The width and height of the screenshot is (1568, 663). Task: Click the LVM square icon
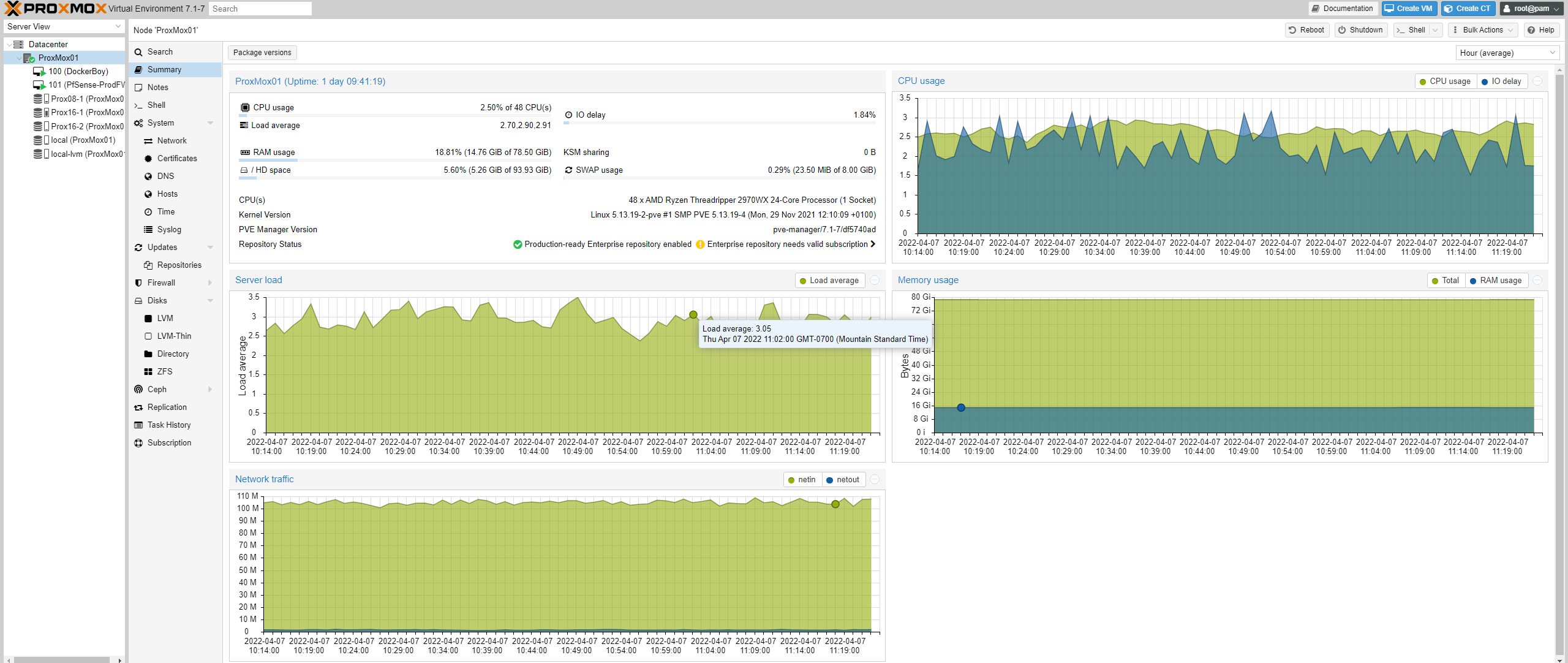coord(148,319)
